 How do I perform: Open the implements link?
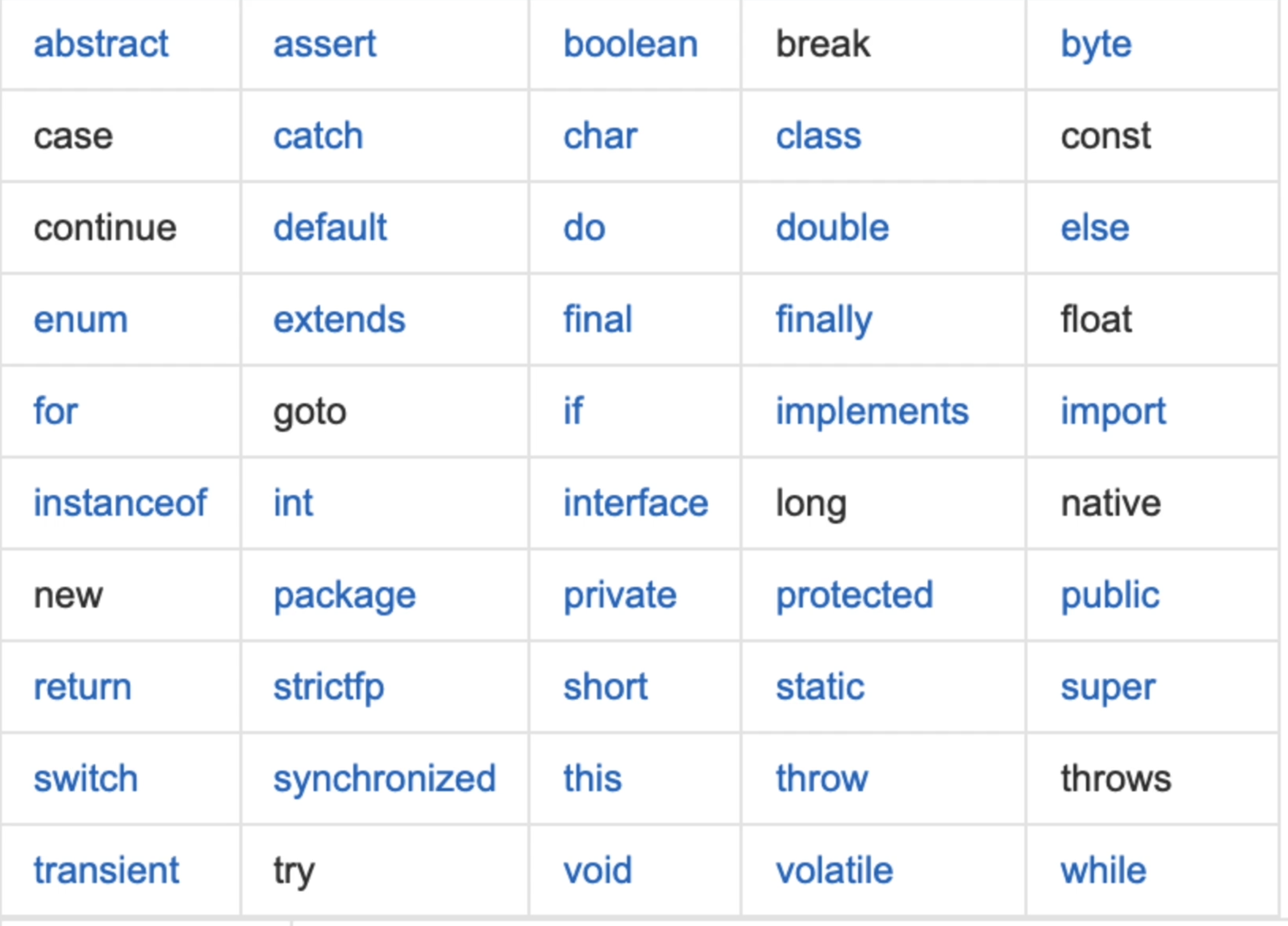pos(872,413)
